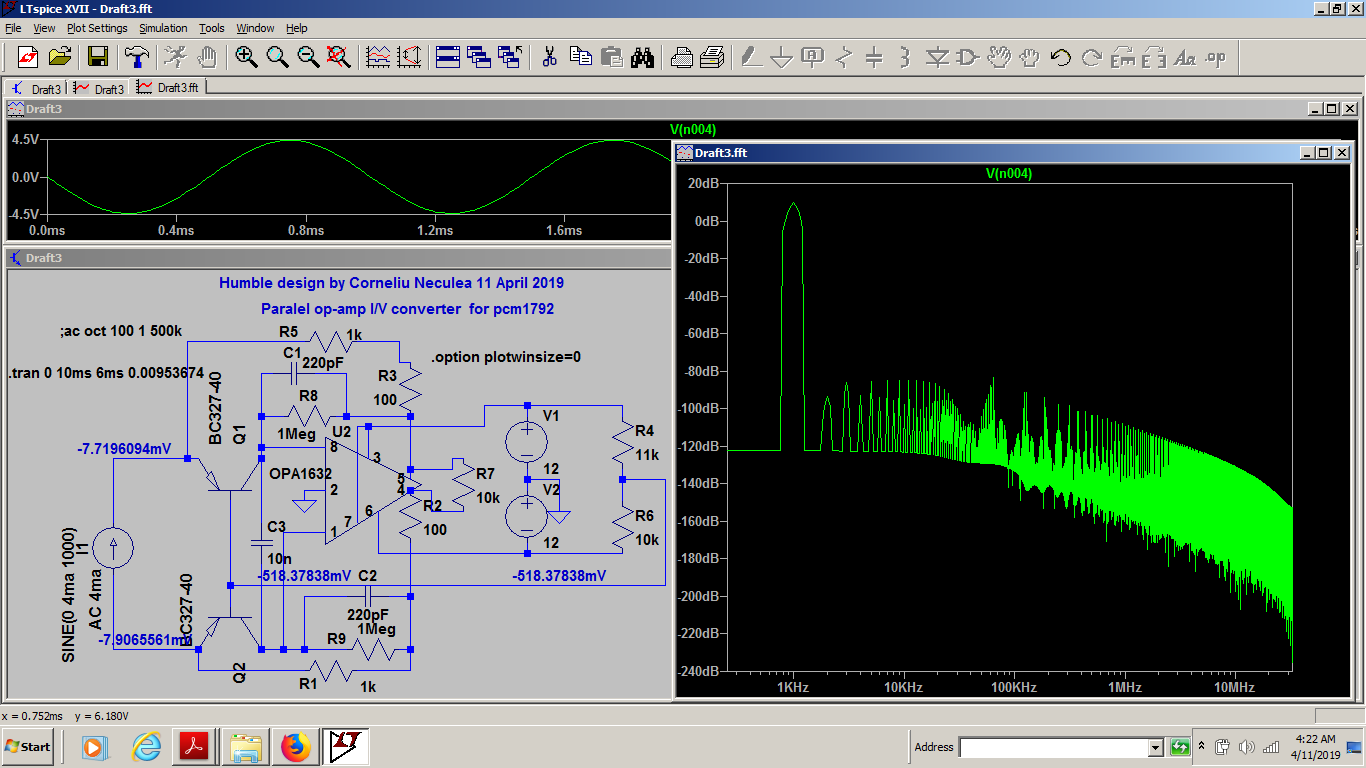Click the Undo arrow icon
Image resolution: width=1366 pixels, height=768 pixels.
(1060, 57)
